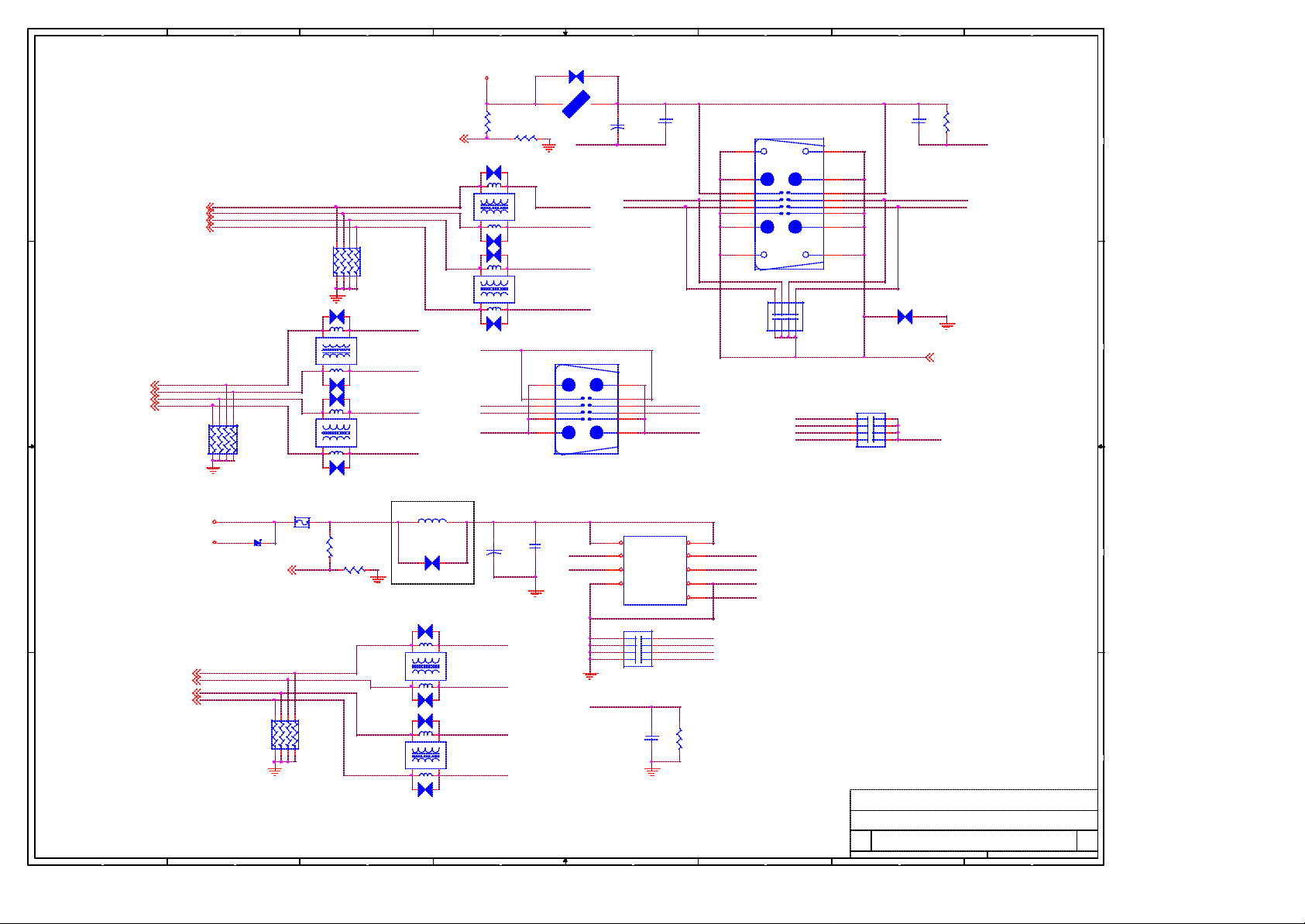Click the TVS diode bridging above the diagonal fuse

[575, 77]
